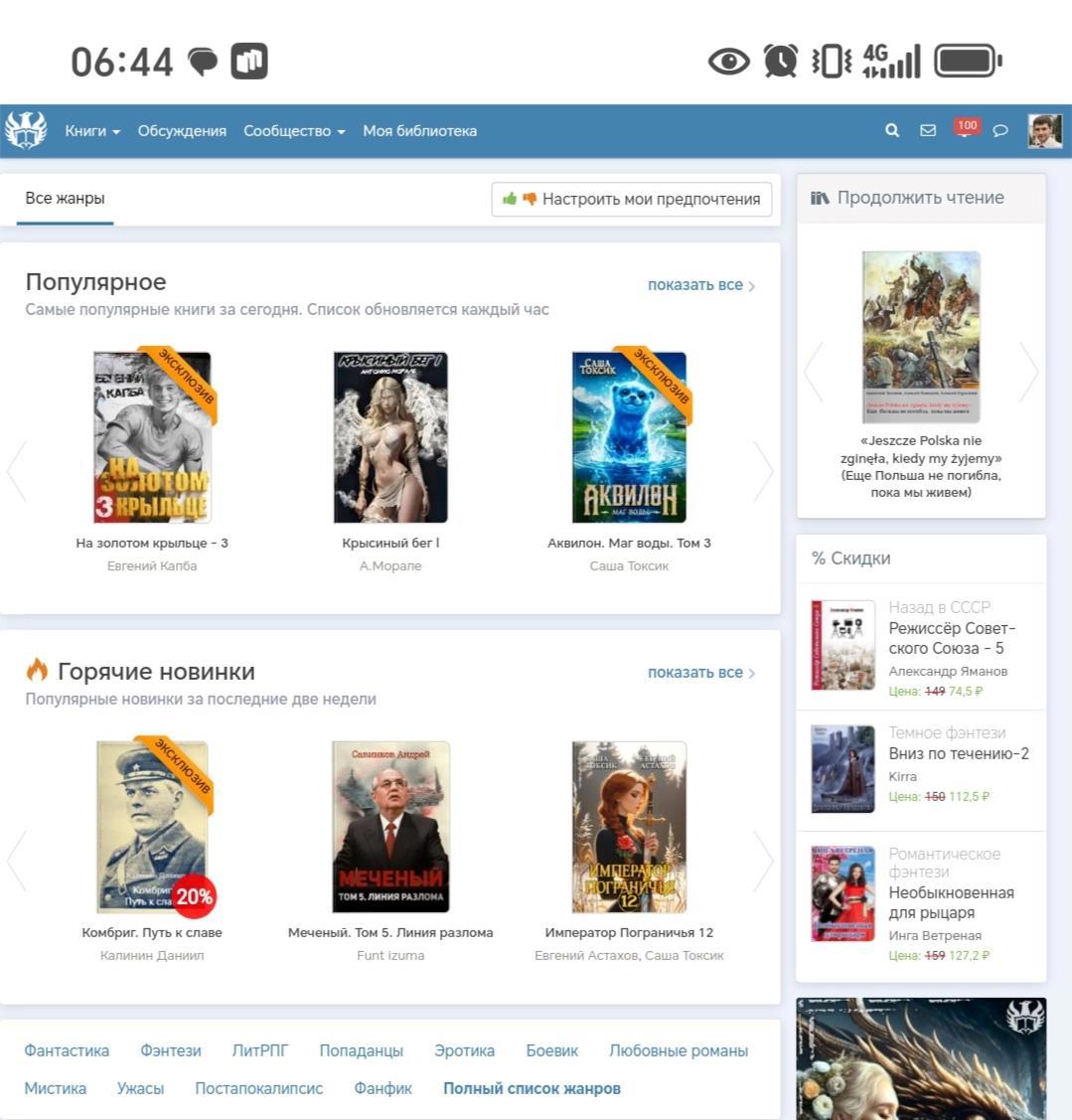1072x1120 pixels.
Task: Open author link Инга Ветреная
Action: click(935, 936)
